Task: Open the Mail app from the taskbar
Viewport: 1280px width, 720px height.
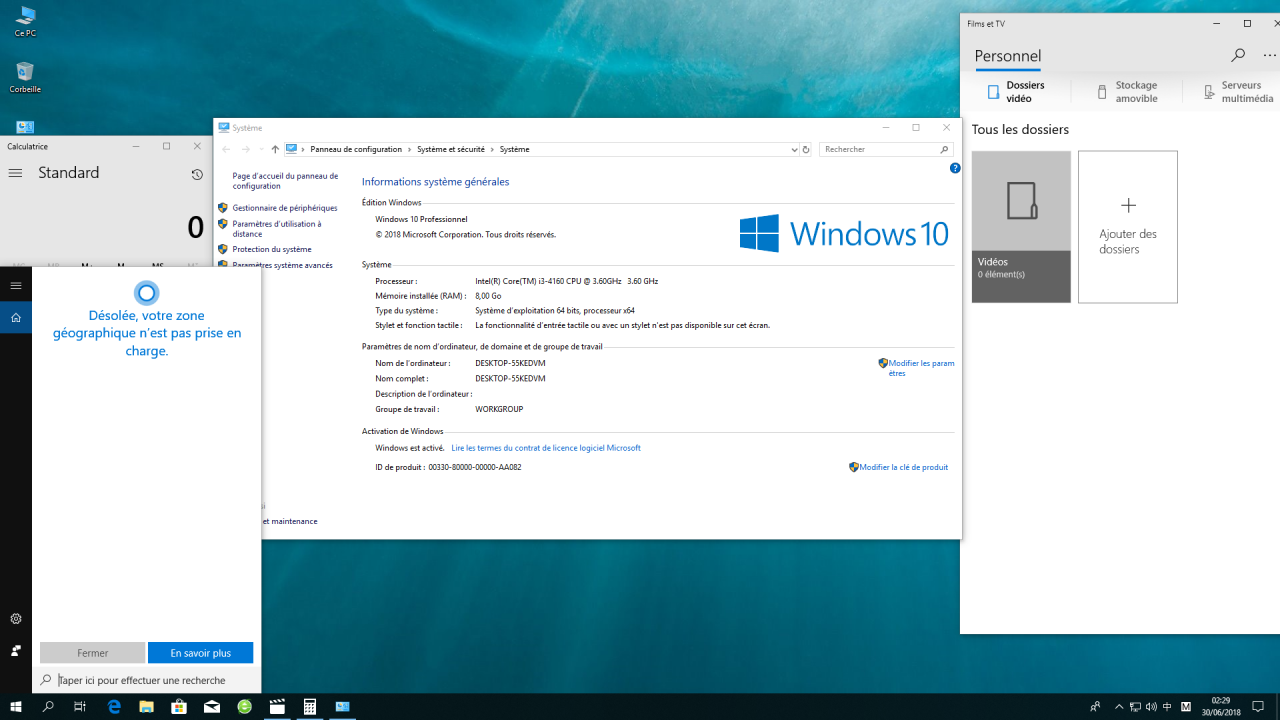Action: [x=212, y=706]
